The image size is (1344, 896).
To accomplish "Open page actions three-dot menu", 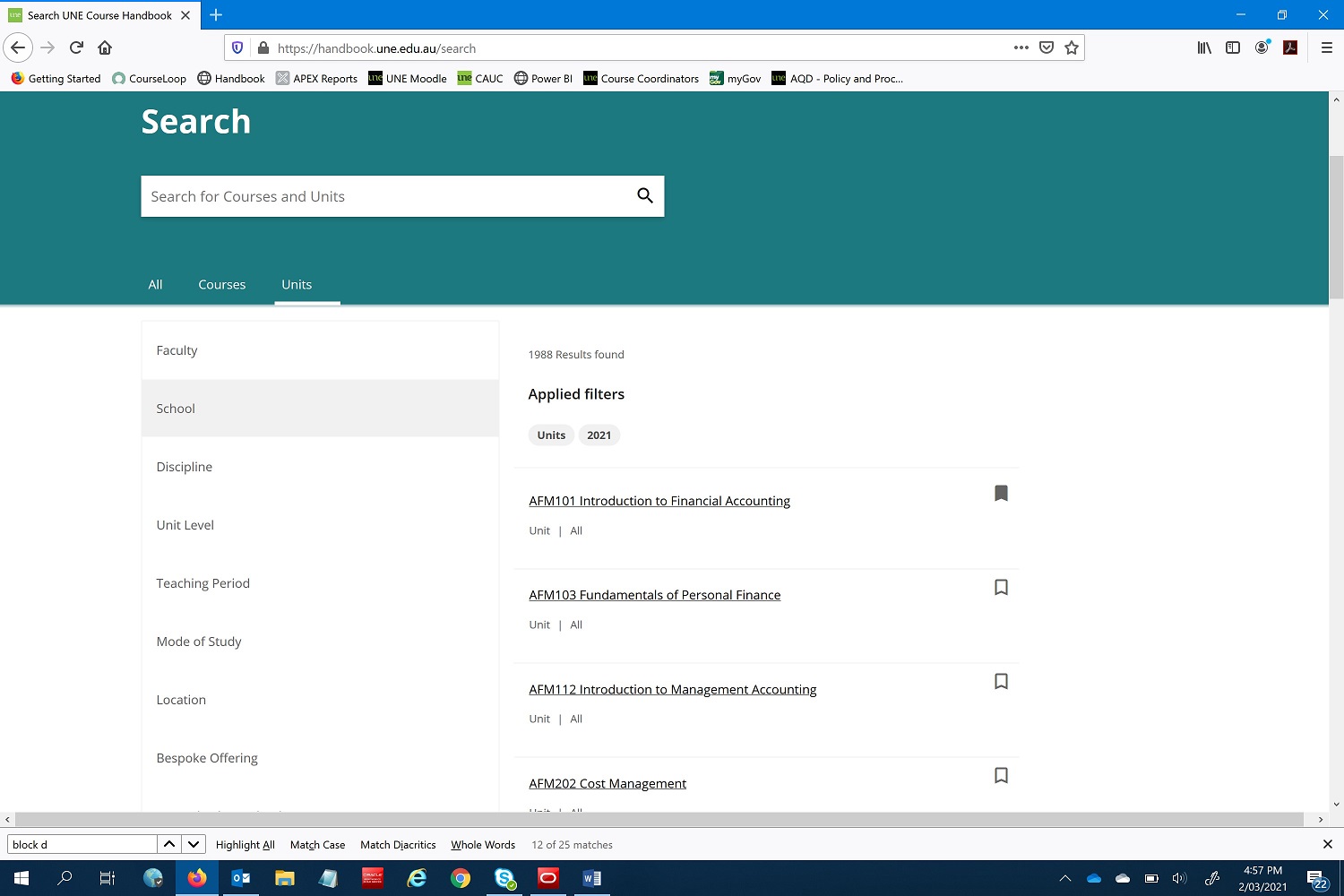I will pyautogui.click(x=1021, y=47).
